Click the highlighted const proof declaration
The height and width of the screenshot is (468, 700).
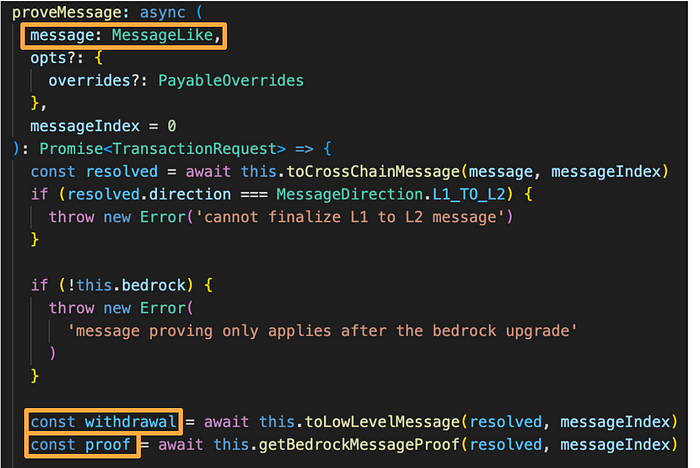click(x=80, y=445)
